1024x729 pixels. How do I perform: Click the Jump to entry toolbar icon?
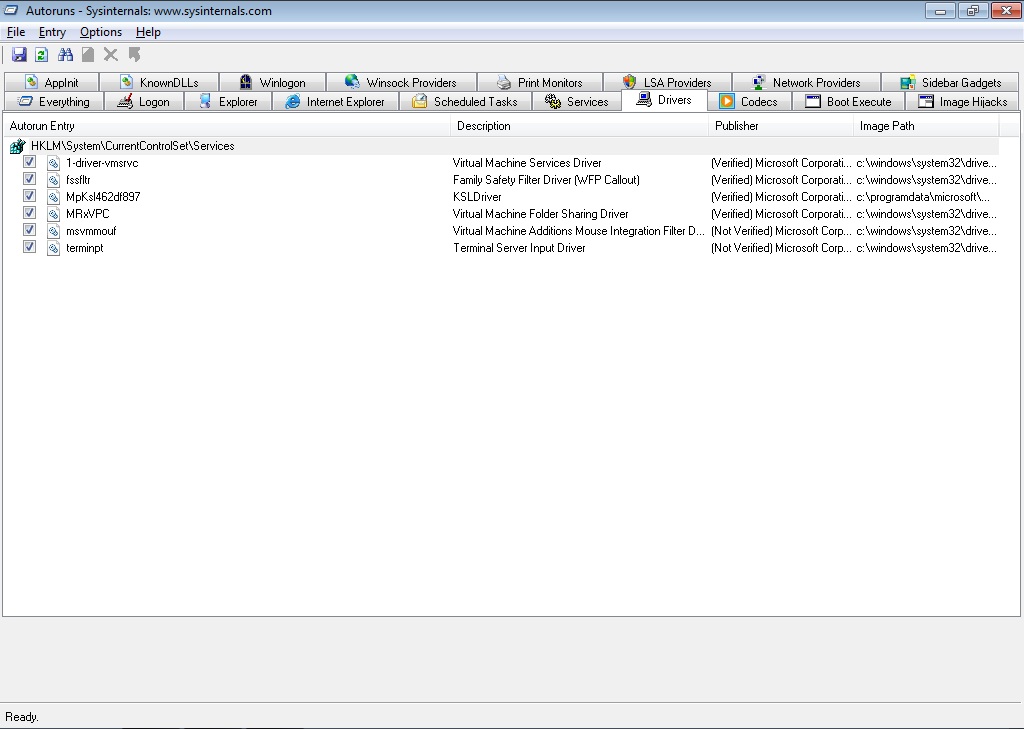(x=135, y=55)
